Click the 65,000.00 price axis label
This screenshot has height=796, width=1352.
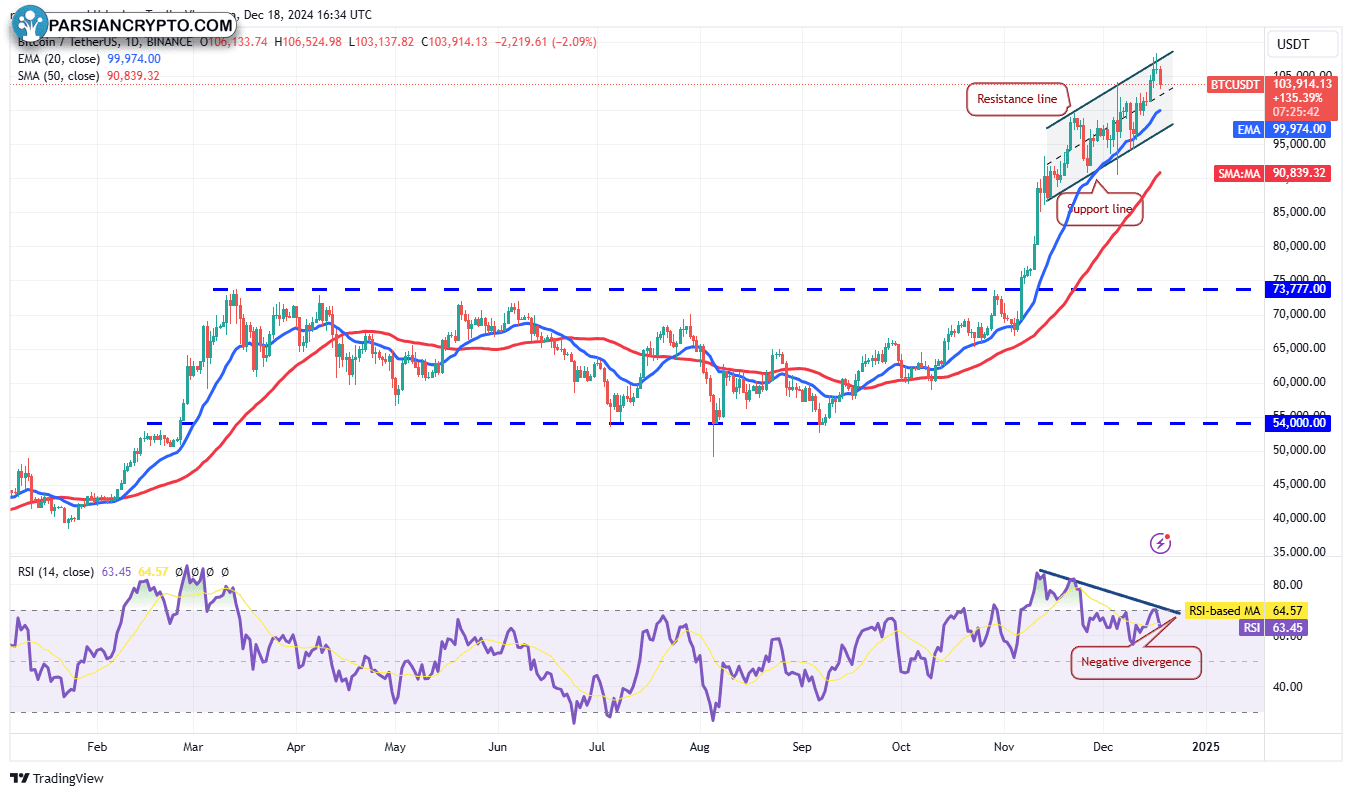[x=1299, y=348]
